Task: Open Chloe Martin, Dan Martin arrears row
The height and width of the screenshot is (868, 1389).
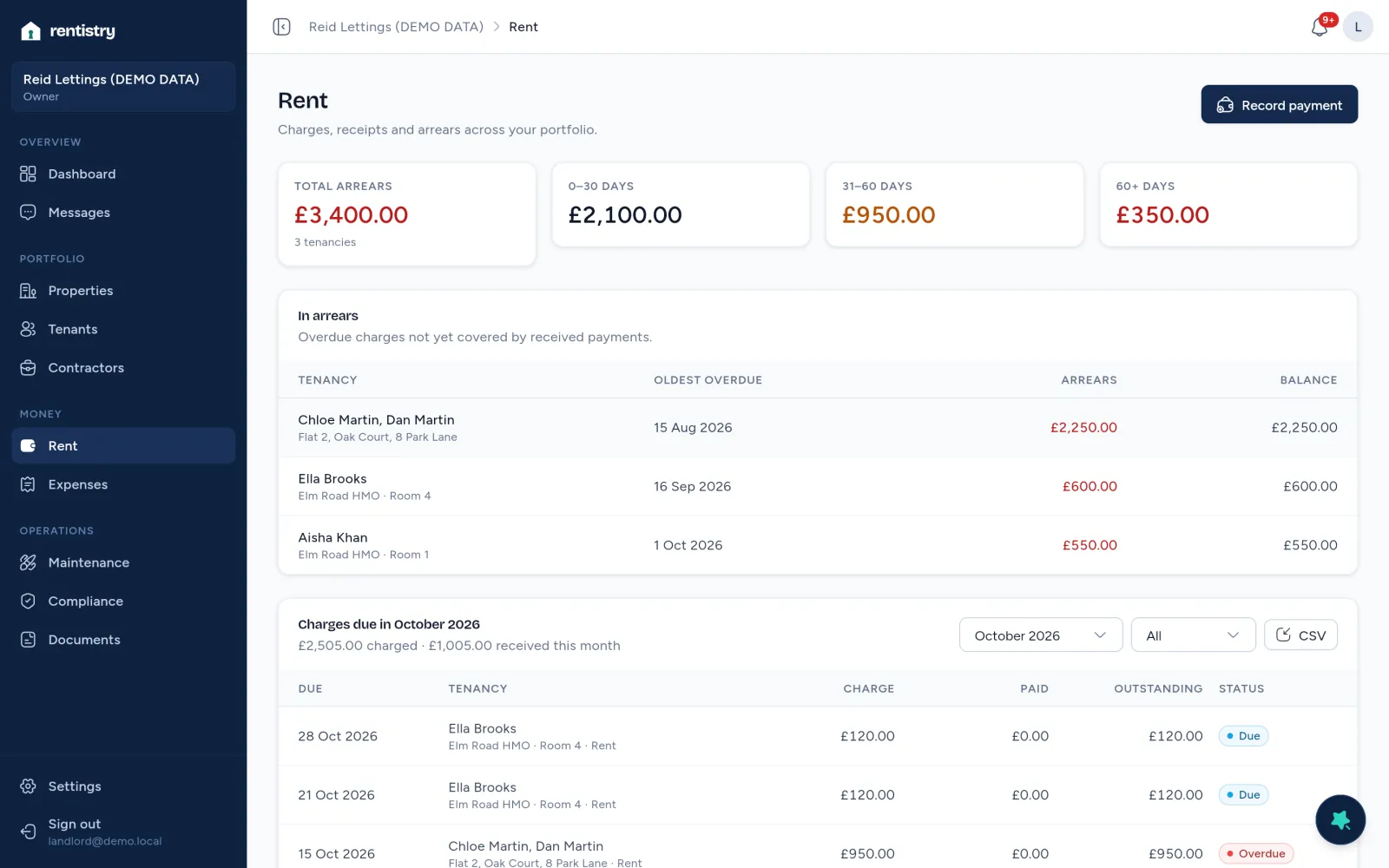Action: click(x=817, y=428)
